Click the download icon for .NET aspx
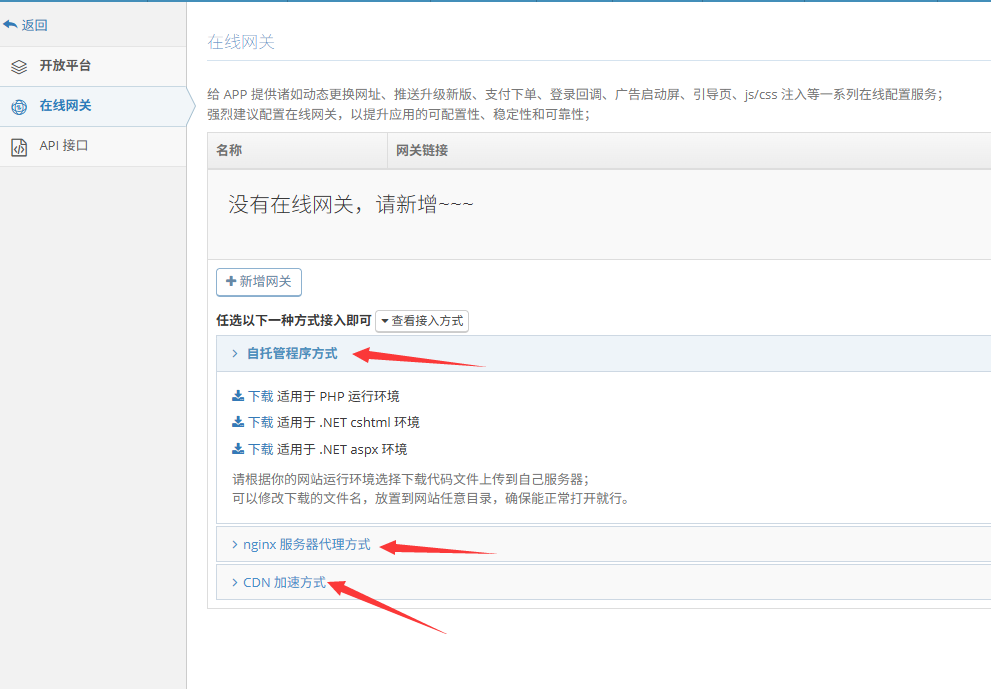 [x=238, y=450]
